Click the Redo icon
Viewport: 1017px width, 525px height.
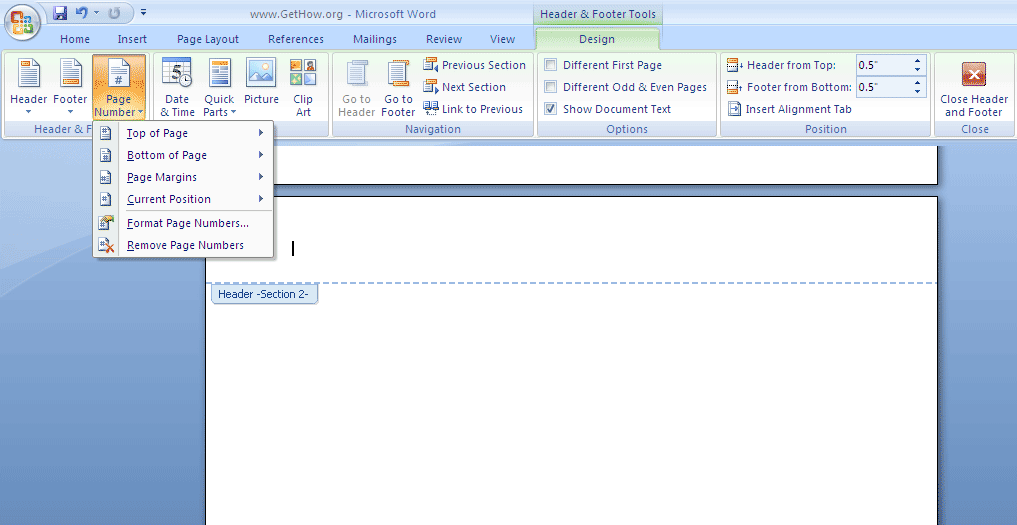tap(114, 12)
